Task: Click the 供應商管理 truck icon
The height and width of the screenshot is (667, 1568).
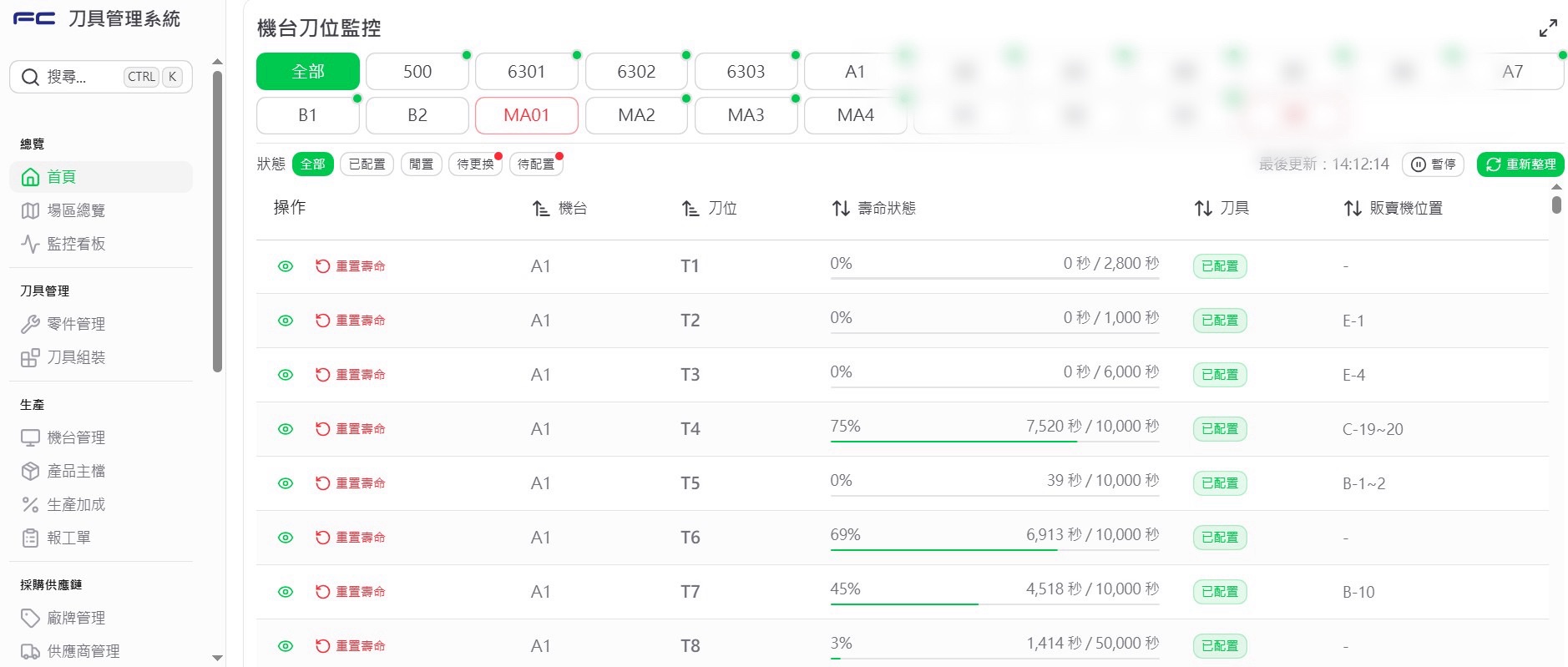Action: [x=30, y=651]
